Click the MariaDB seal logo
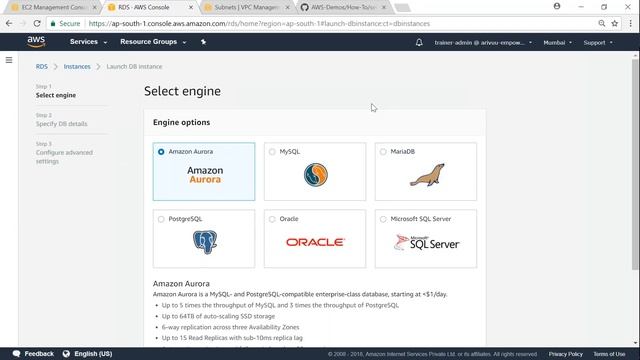Image resolution: width=640 pixels, height=360 pixels. click(427, 175)
